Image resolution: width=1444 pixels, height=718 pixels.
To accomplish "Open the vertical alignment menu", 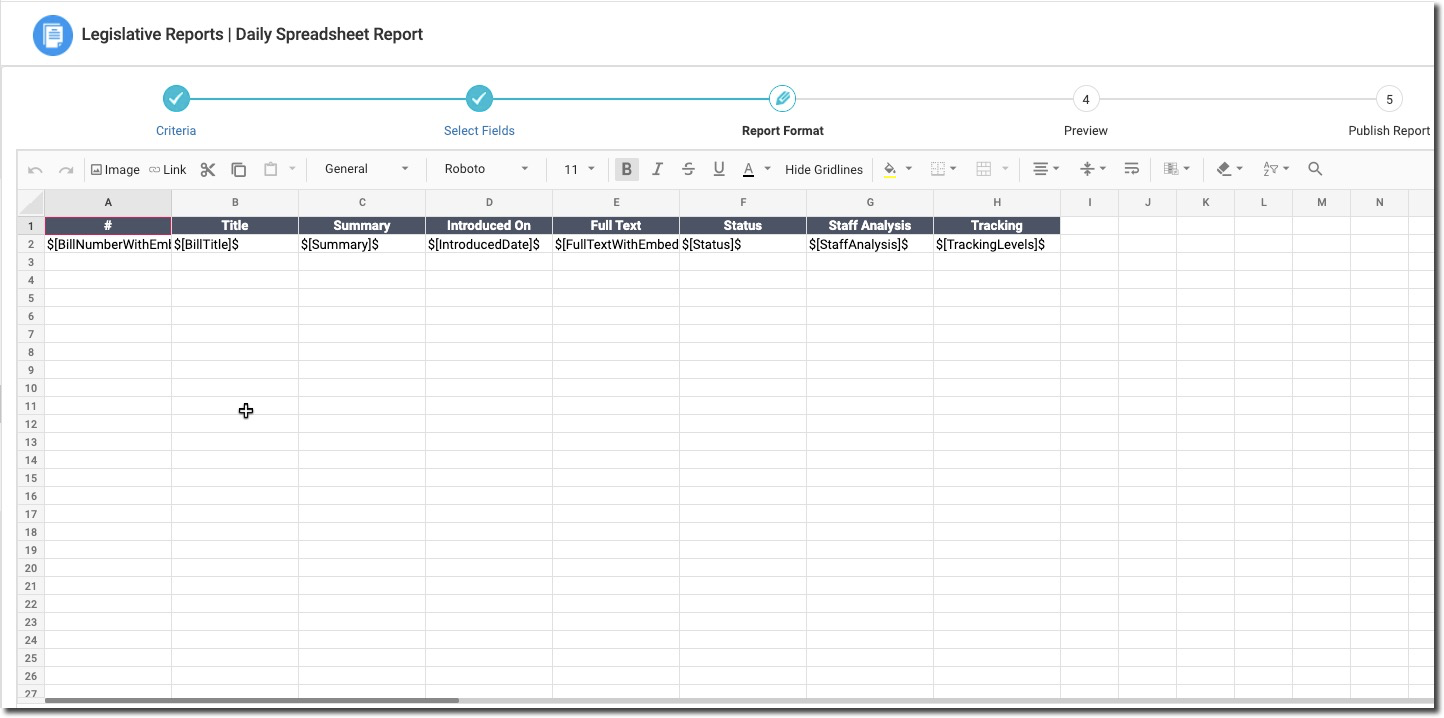I will tap(1094, 169).
